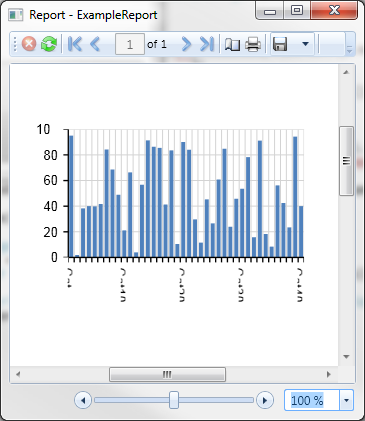Click the current page number field
The height and width of the screenshot is (421, 365).
coord(130,44)
